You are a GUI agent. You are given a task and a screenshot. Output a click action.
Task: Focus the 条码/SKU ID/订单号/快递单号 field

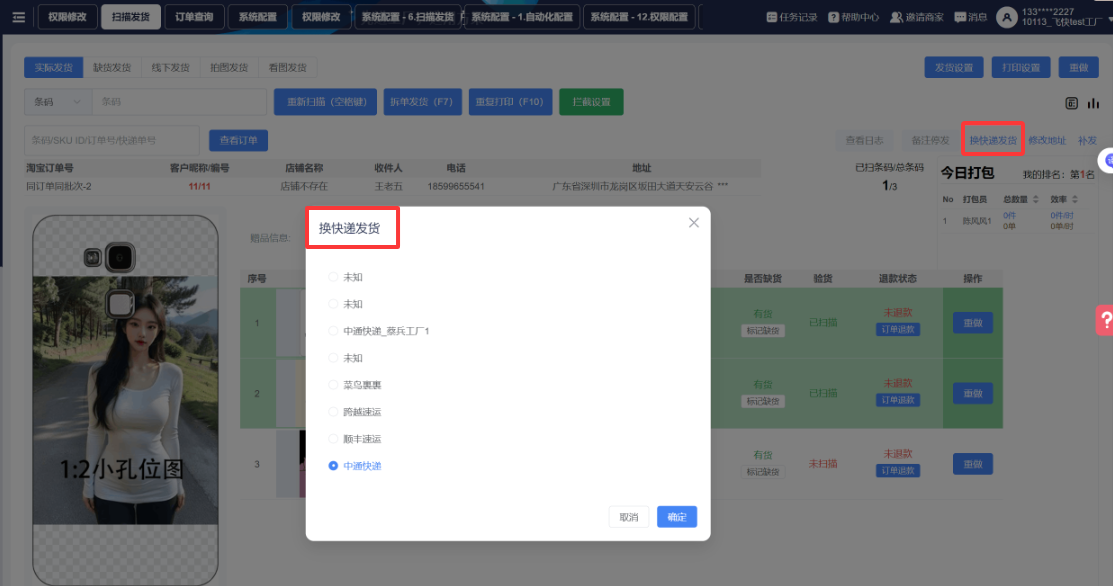[x=111, y=140]
